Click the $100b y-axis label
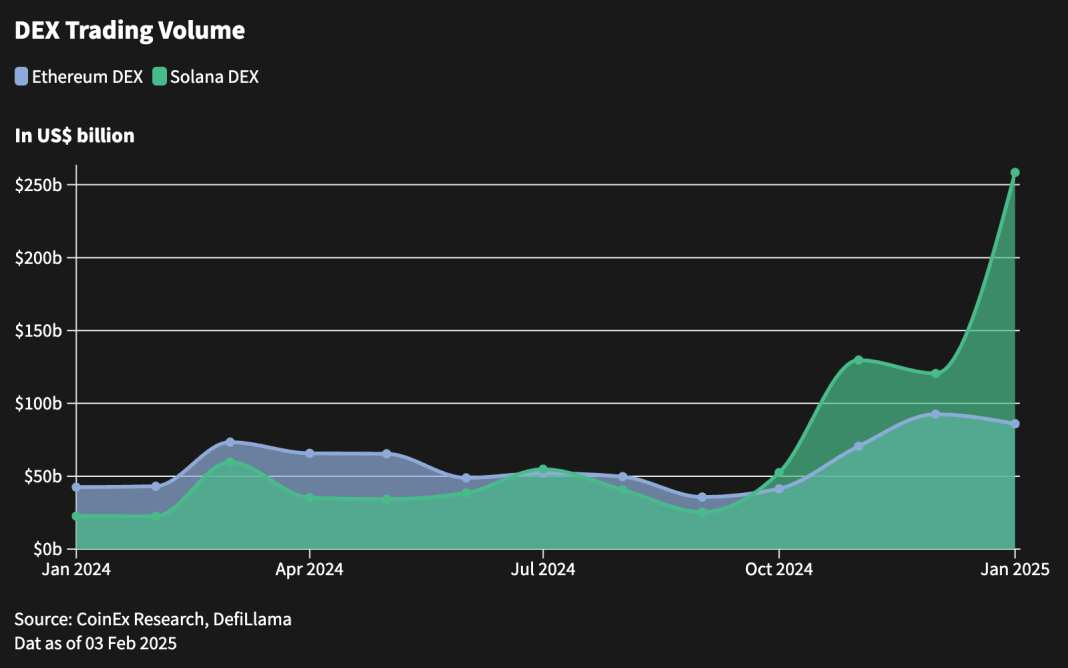Screen dimensions: 1068x668 [39, 403]
